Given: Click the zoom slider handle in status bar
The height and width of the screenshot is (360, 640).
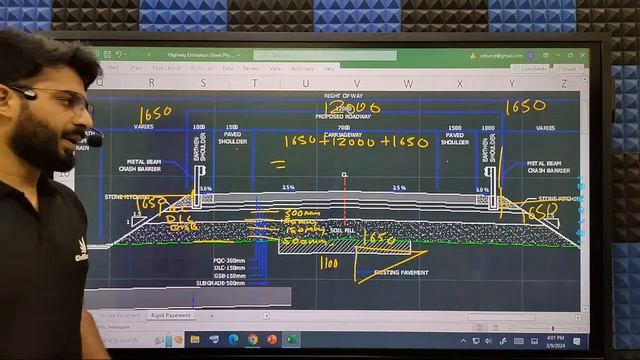Looking at the screenshot, I should [x=553, y=328].
